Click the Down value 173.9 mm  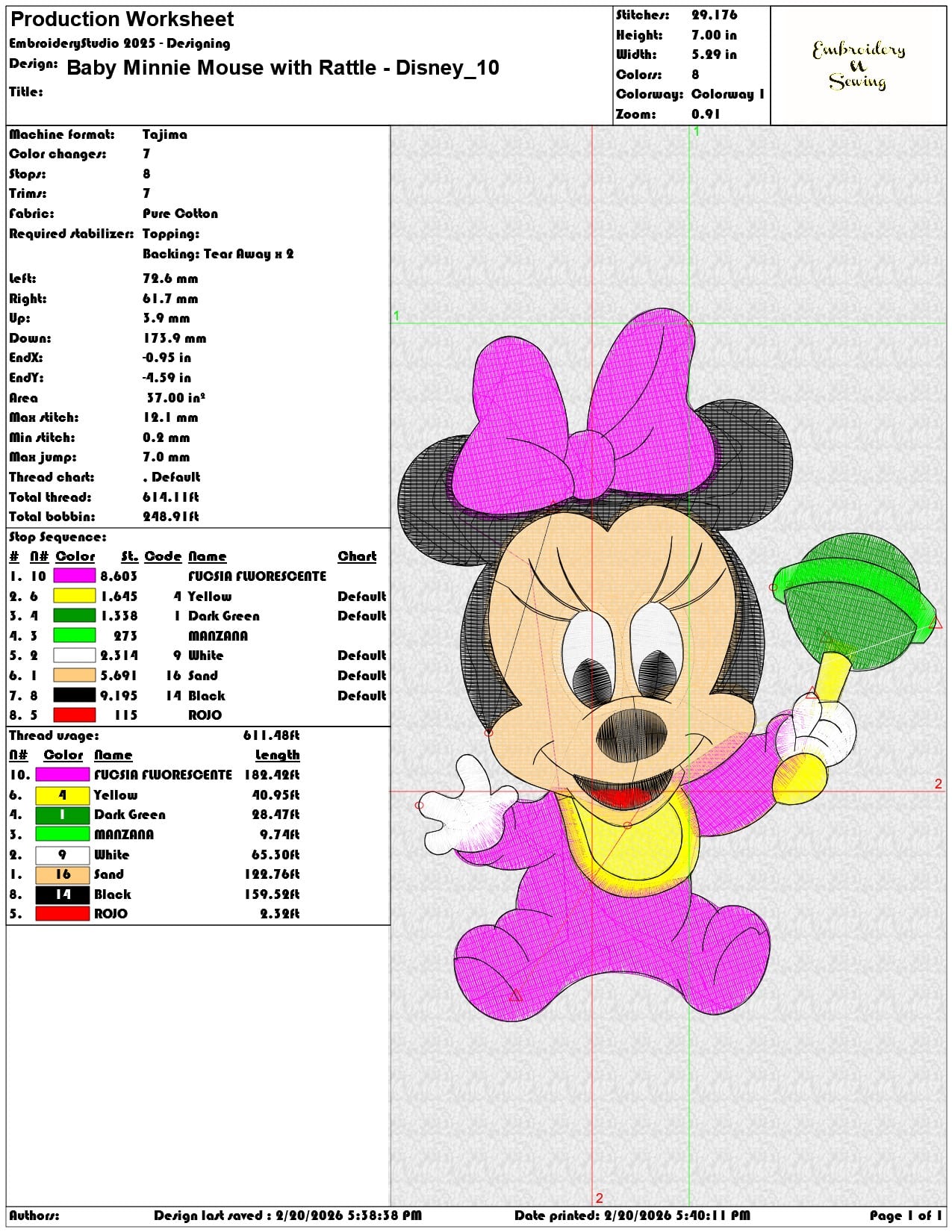tap(174, 338)
